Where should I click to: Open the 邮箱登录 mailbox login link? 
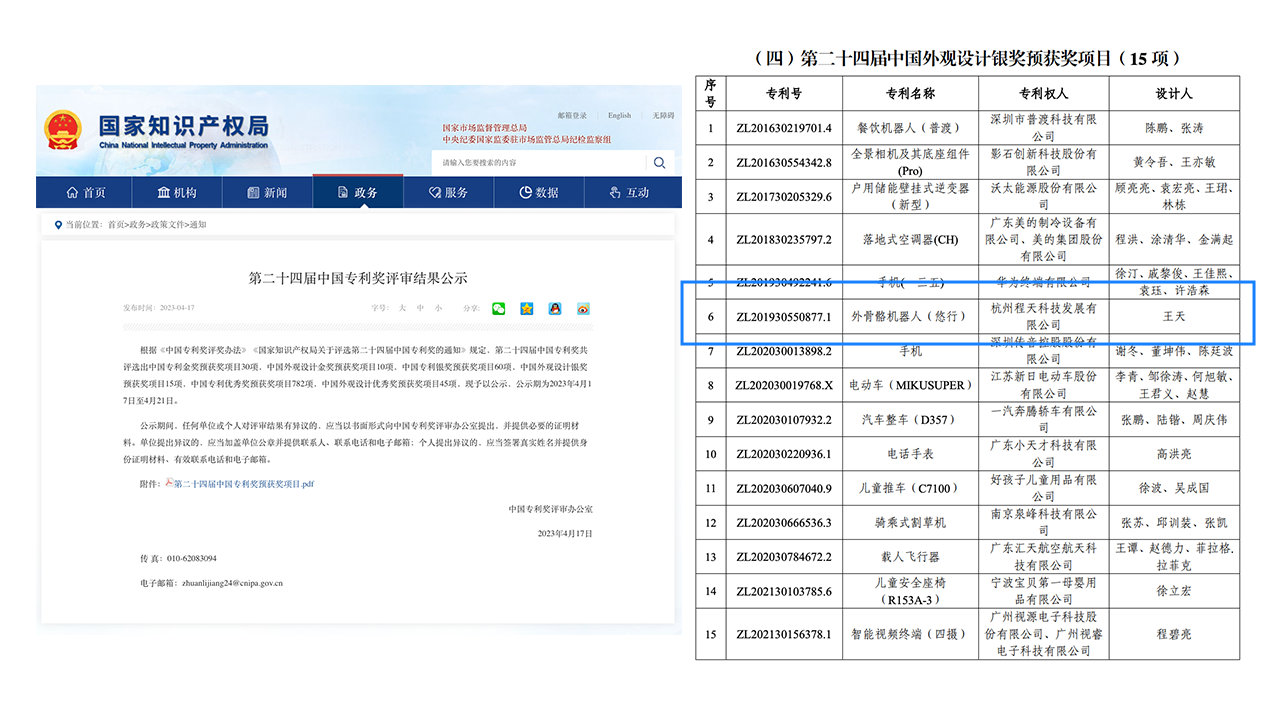pyautogui.click(x=572, y=116)
